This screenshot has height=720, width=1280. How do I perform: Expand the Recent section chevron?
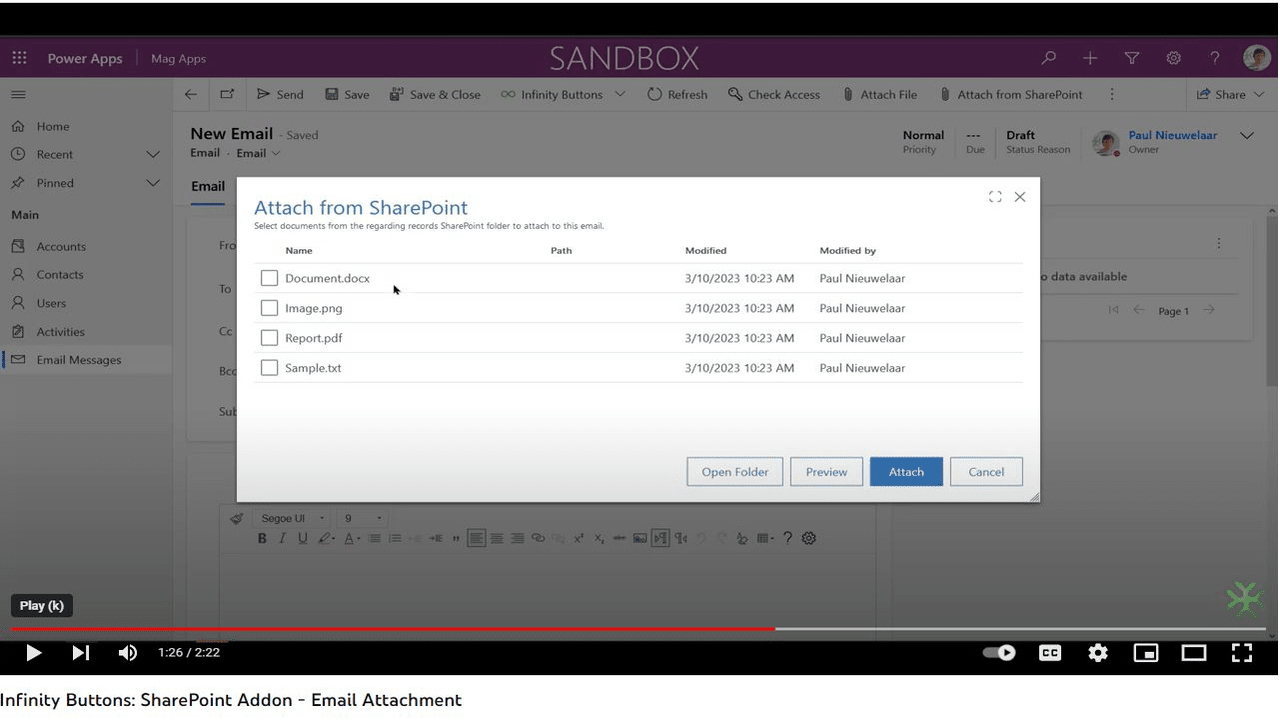click(x=153, y=154)
